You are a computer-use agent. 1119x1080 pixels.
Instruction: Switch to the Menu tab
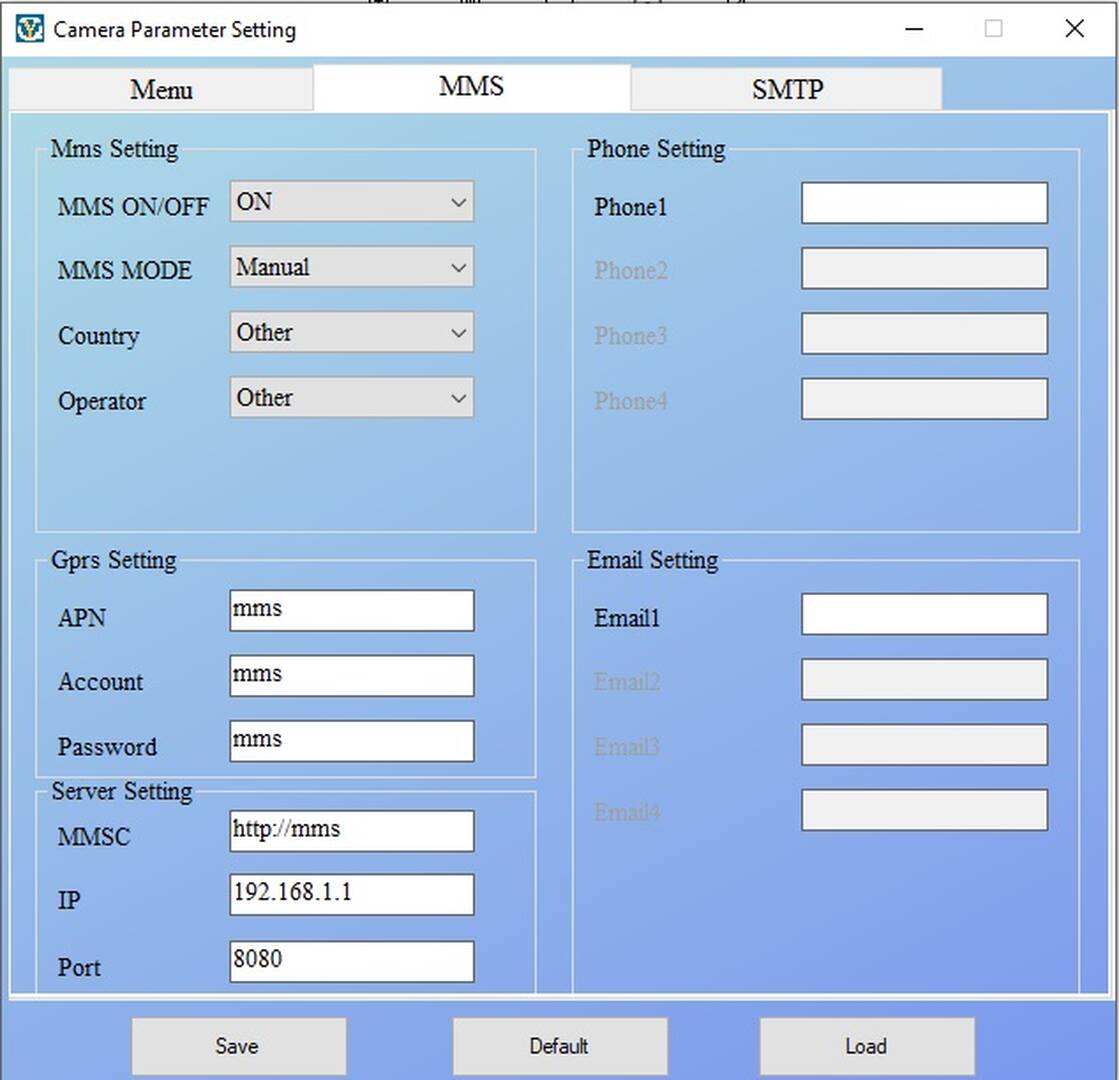click(x=161, y=89)
